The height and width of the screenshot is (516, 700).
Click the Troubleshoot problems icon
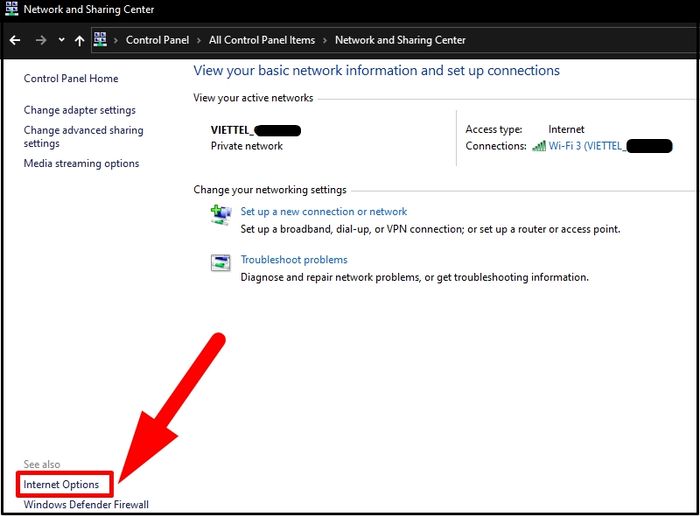(x=221, y=262)
